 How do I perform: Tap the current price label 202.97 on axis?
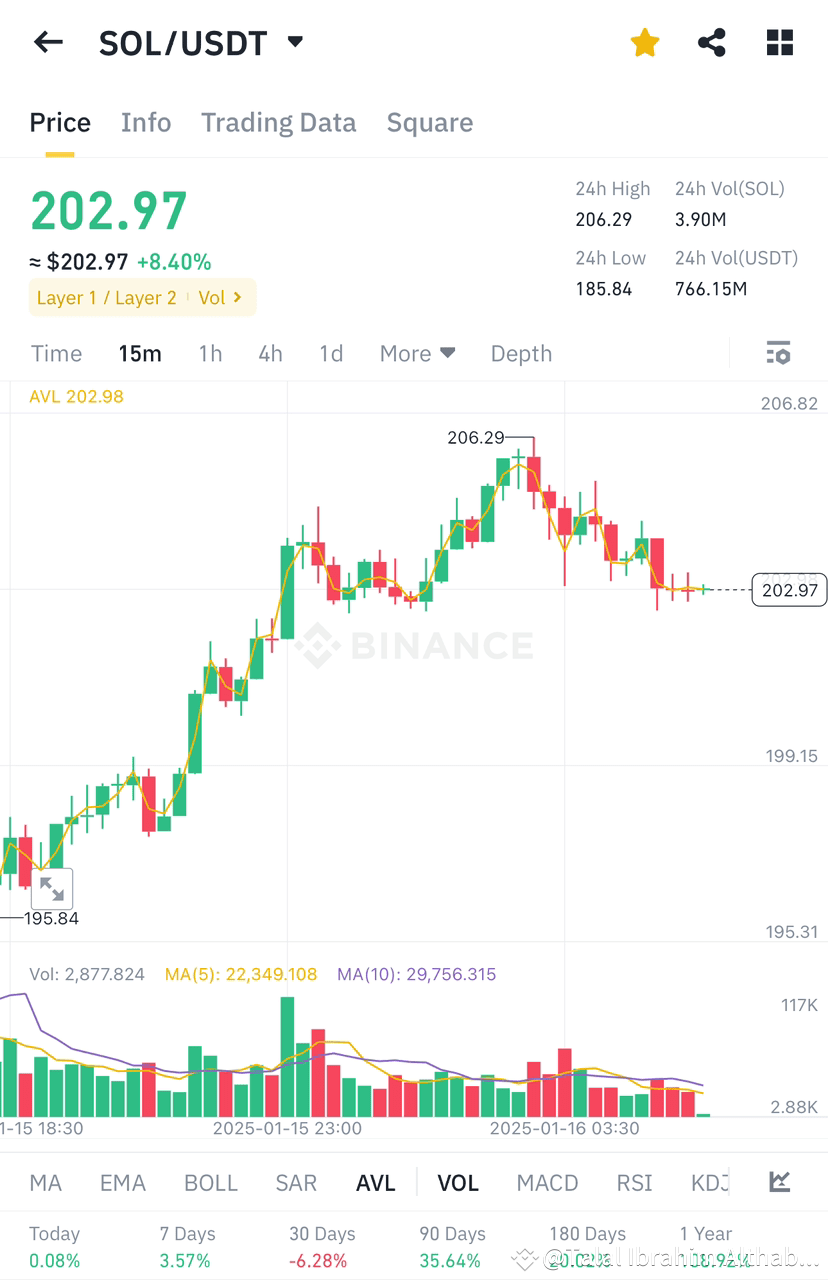coord(789,590)
